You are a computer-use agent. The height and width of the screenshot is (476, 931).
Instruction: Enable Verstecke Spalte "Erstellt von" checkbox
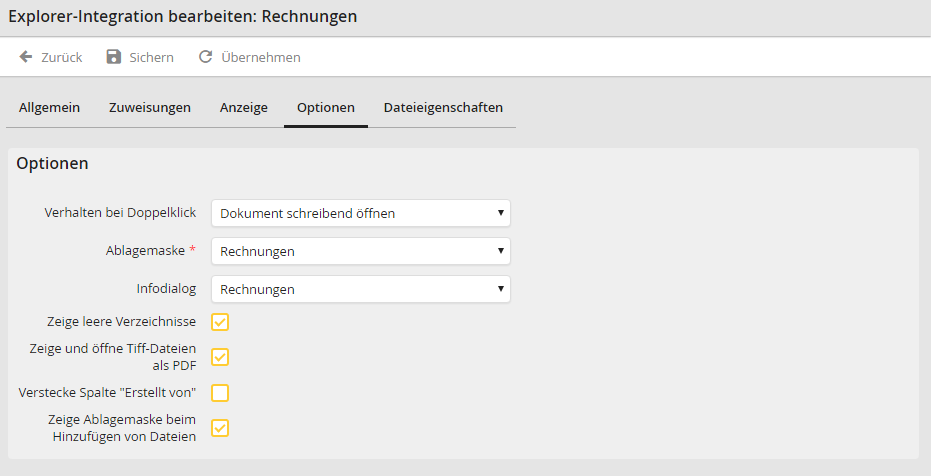[220, 392]
